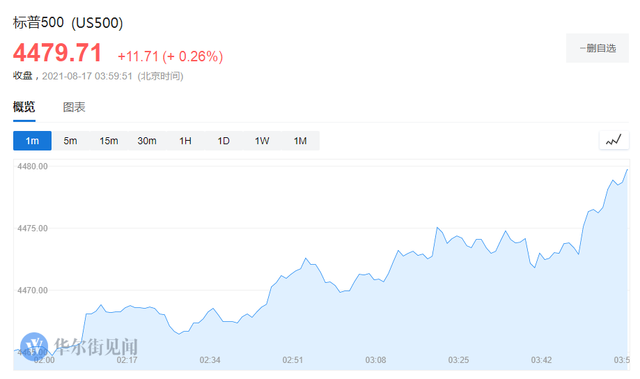
Task: Select the 1W interval
Action: click(262, 141)
